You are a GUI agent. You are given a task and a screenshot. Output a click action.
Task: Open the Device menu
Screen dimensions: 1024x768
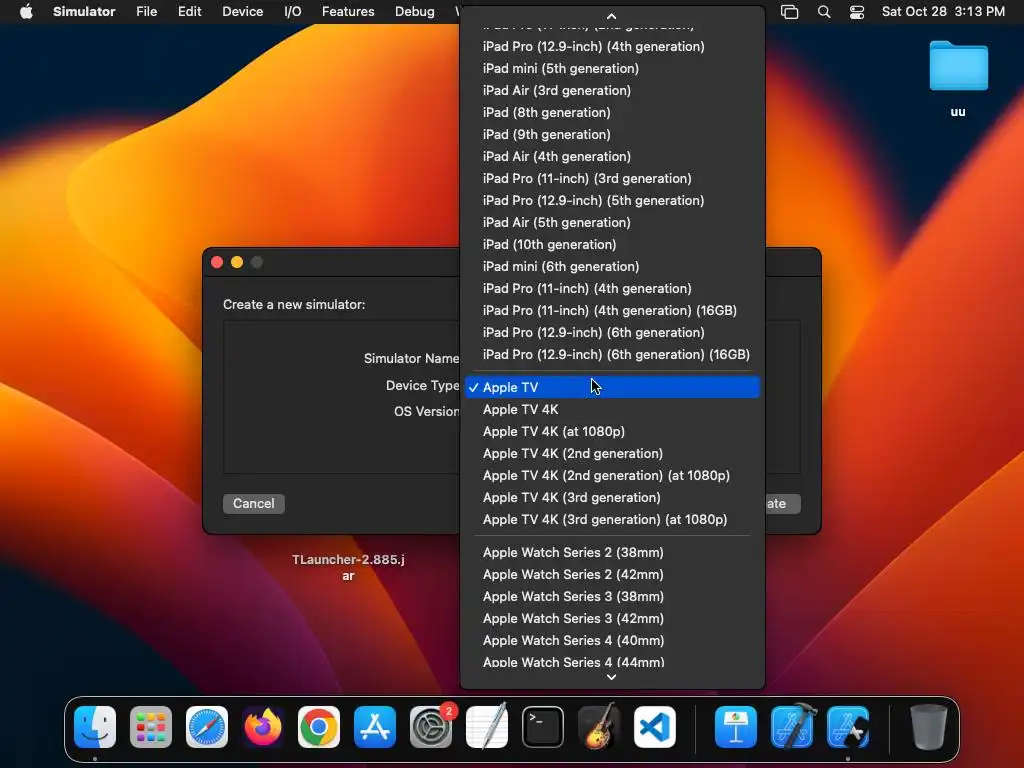tap(242, 12)
